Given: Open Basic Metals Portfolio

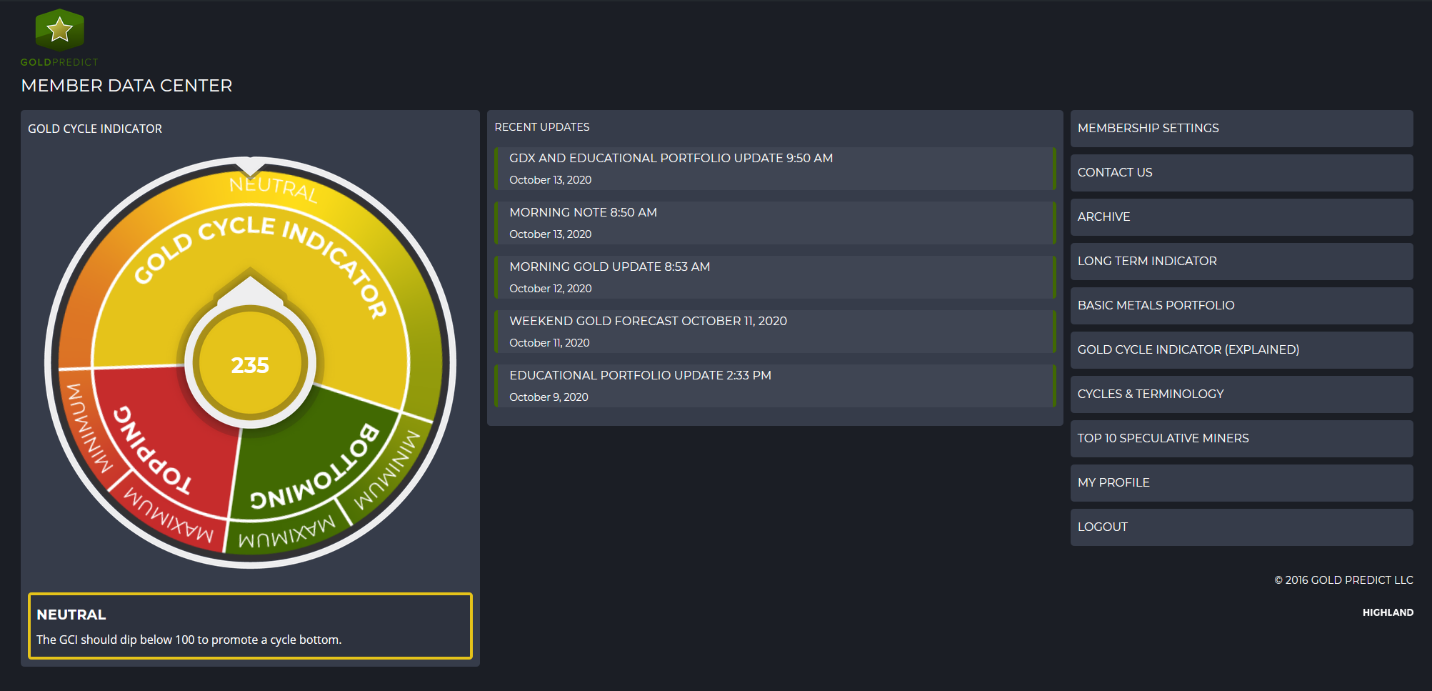Looking at the screenshot, I should (x=1241, y=305).
